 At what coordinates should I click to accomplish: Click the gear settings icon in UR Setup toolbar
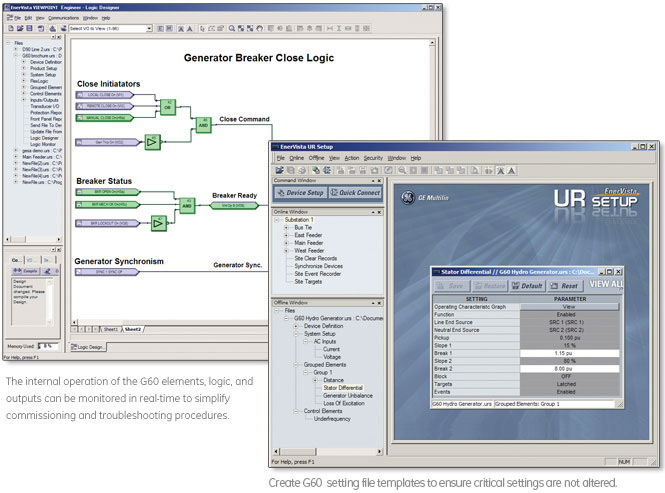click(327, 171)
